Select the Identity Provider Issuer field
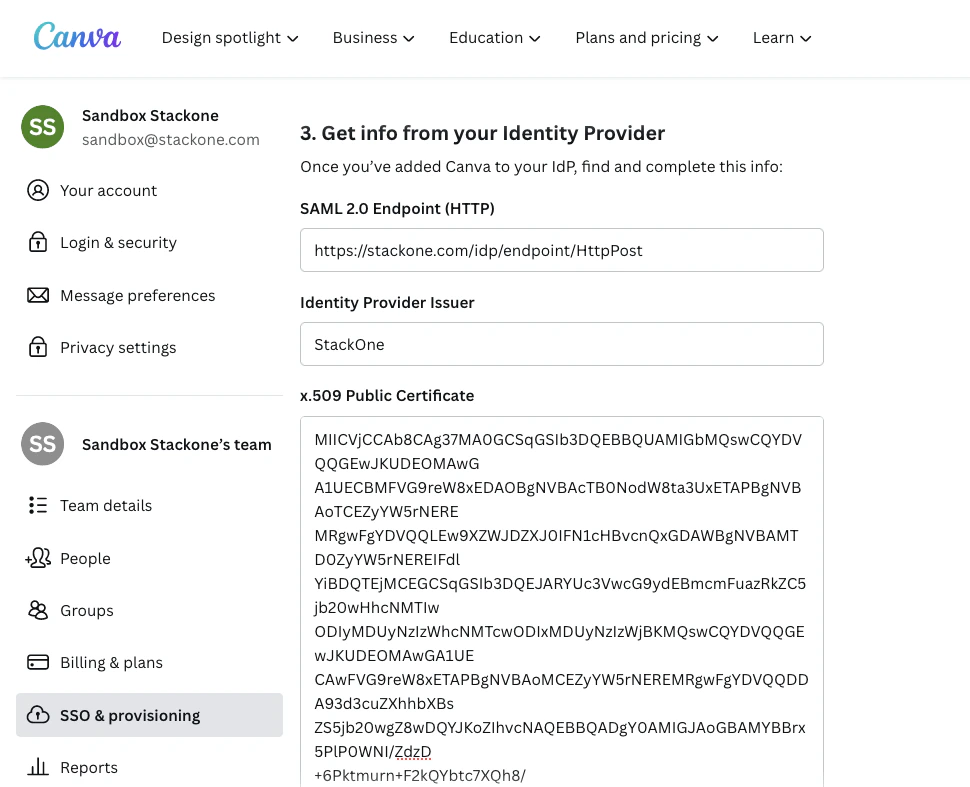Viewport: 970px width, 787px height. pyautogui.click(x=561, y=343)
